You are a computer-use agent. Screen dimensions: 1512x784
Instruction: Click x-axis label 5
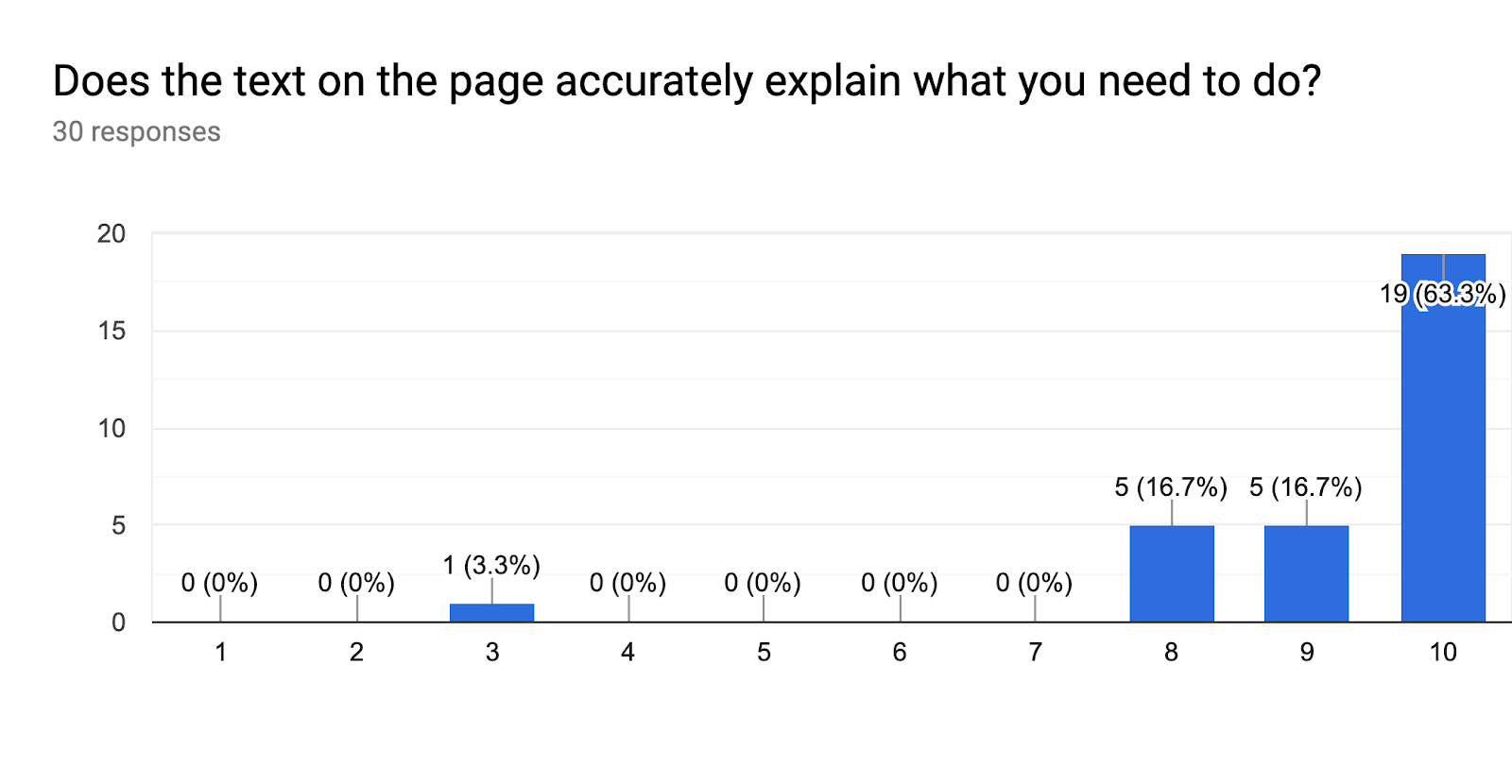764,652
